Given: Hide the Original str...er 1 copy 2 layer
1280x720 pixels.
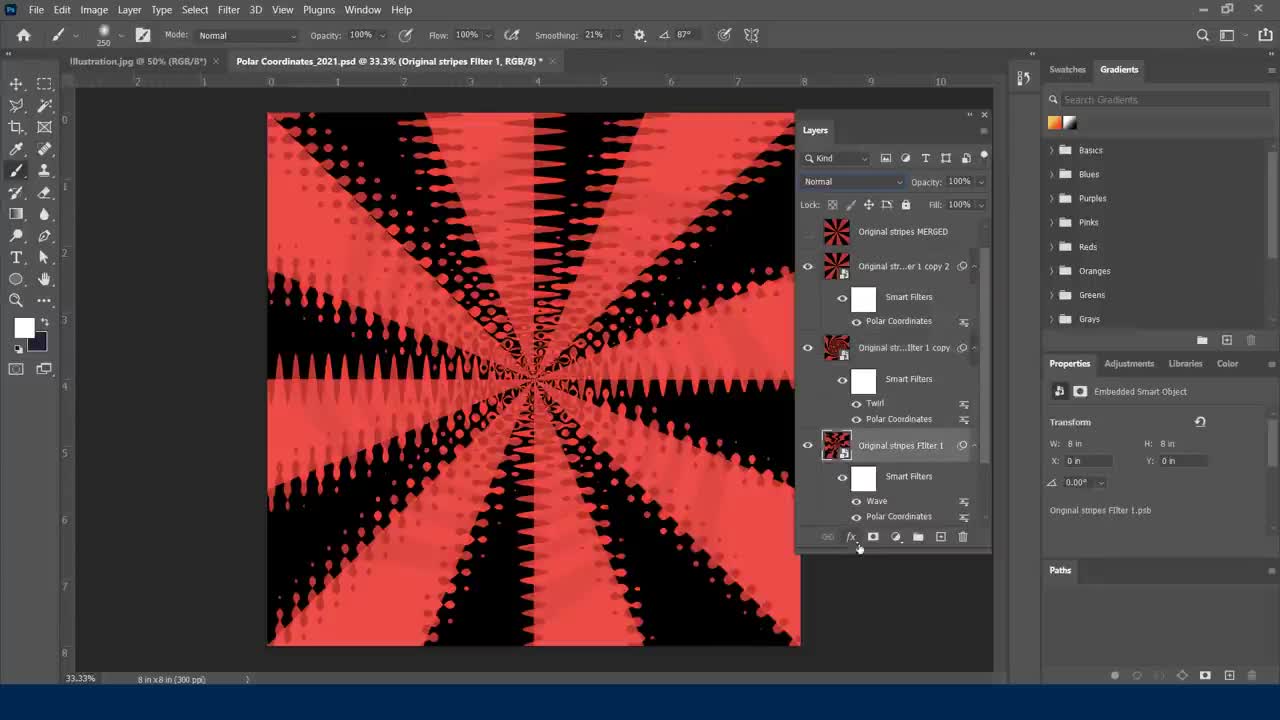Looking at the screenshot, I should 808,266.
